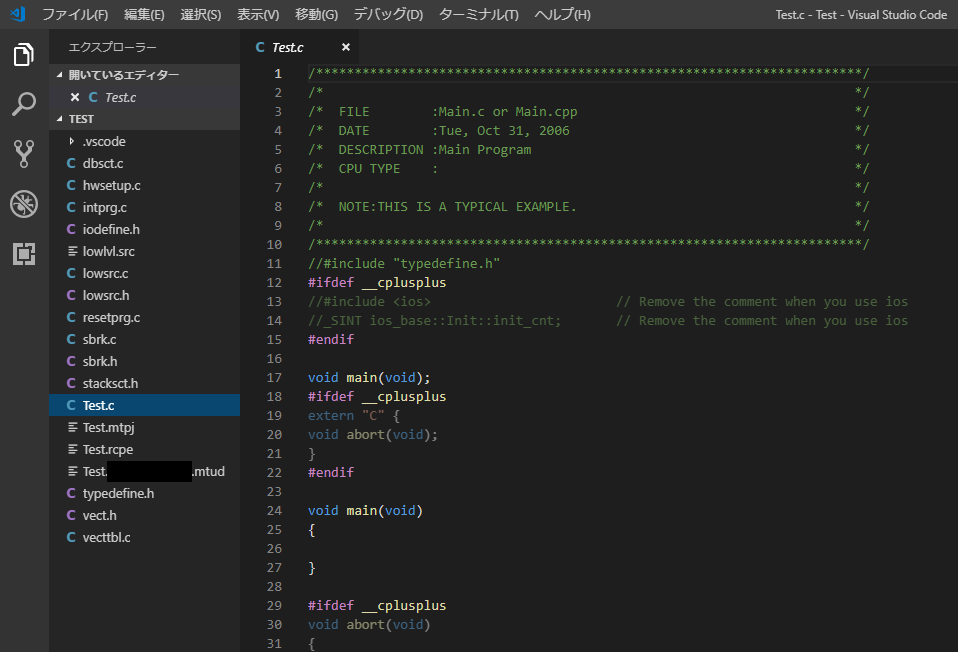
Task: Open the Search view icon
Action: [24, 104]
